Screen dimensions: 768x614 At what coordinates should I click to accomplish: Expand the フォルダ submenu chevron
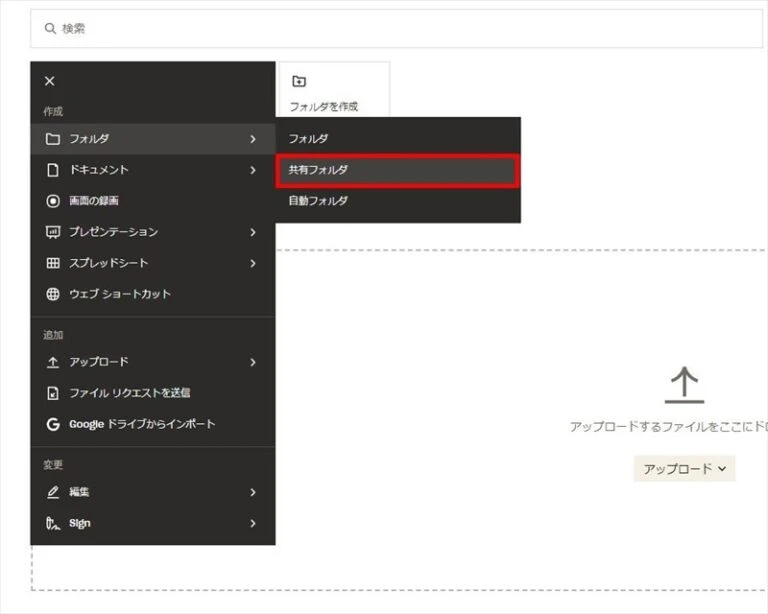click(x=253, y=139)
